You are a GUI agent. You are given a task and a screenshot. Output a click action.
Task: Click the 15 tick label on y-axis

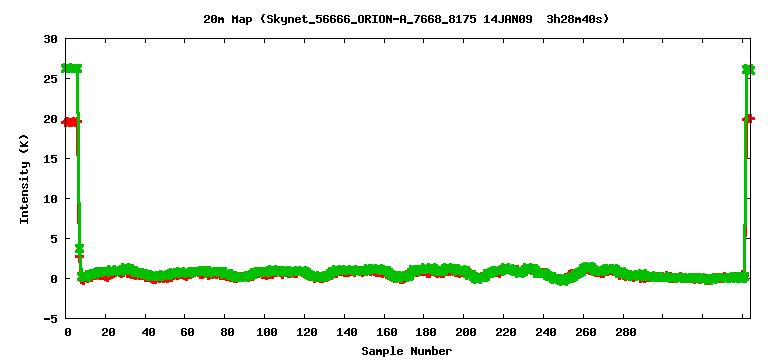click(51, 159)
